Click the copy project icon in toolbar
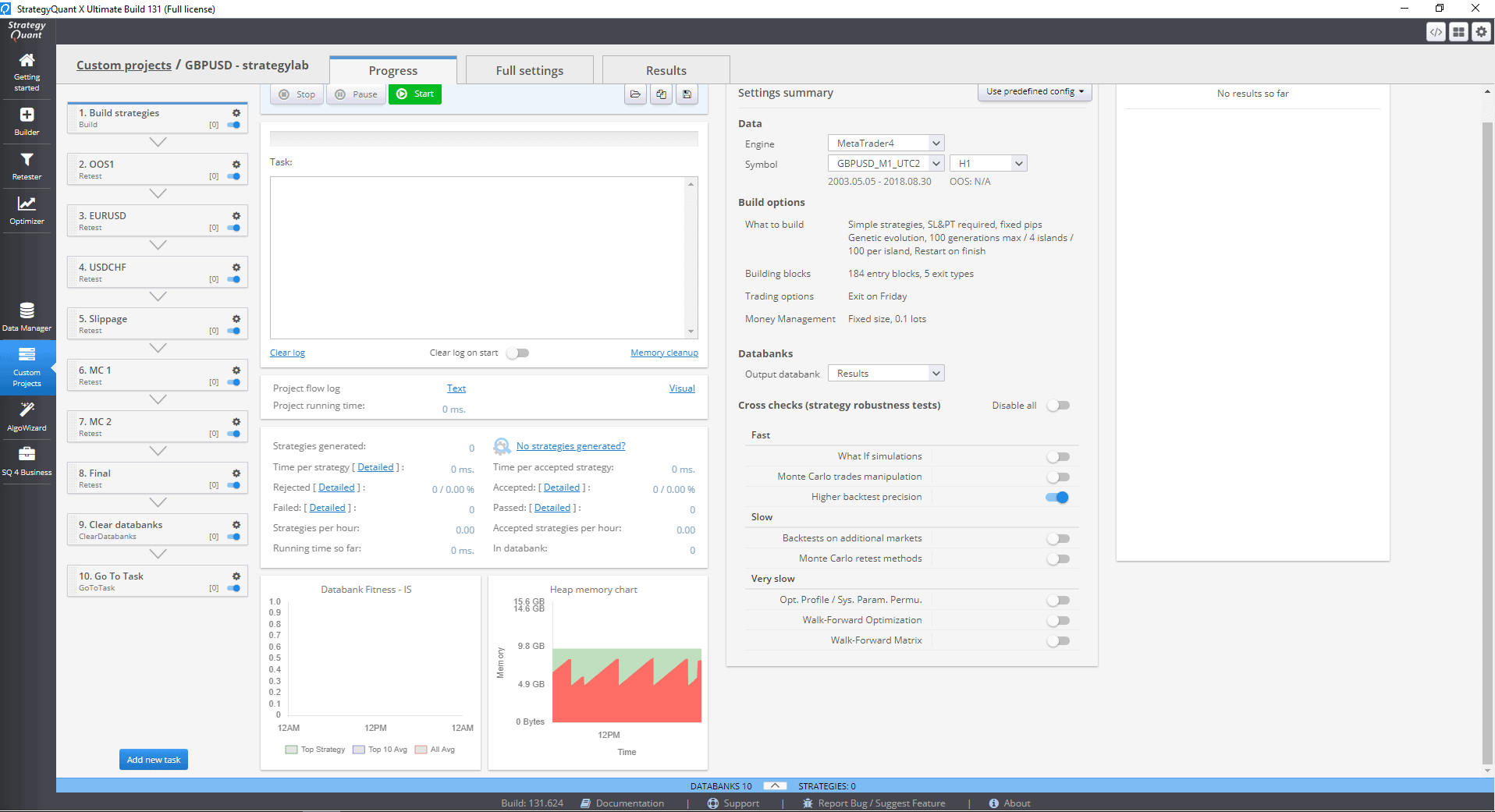Viewport: 1495px width, 812px height. (x=662, y=94)
